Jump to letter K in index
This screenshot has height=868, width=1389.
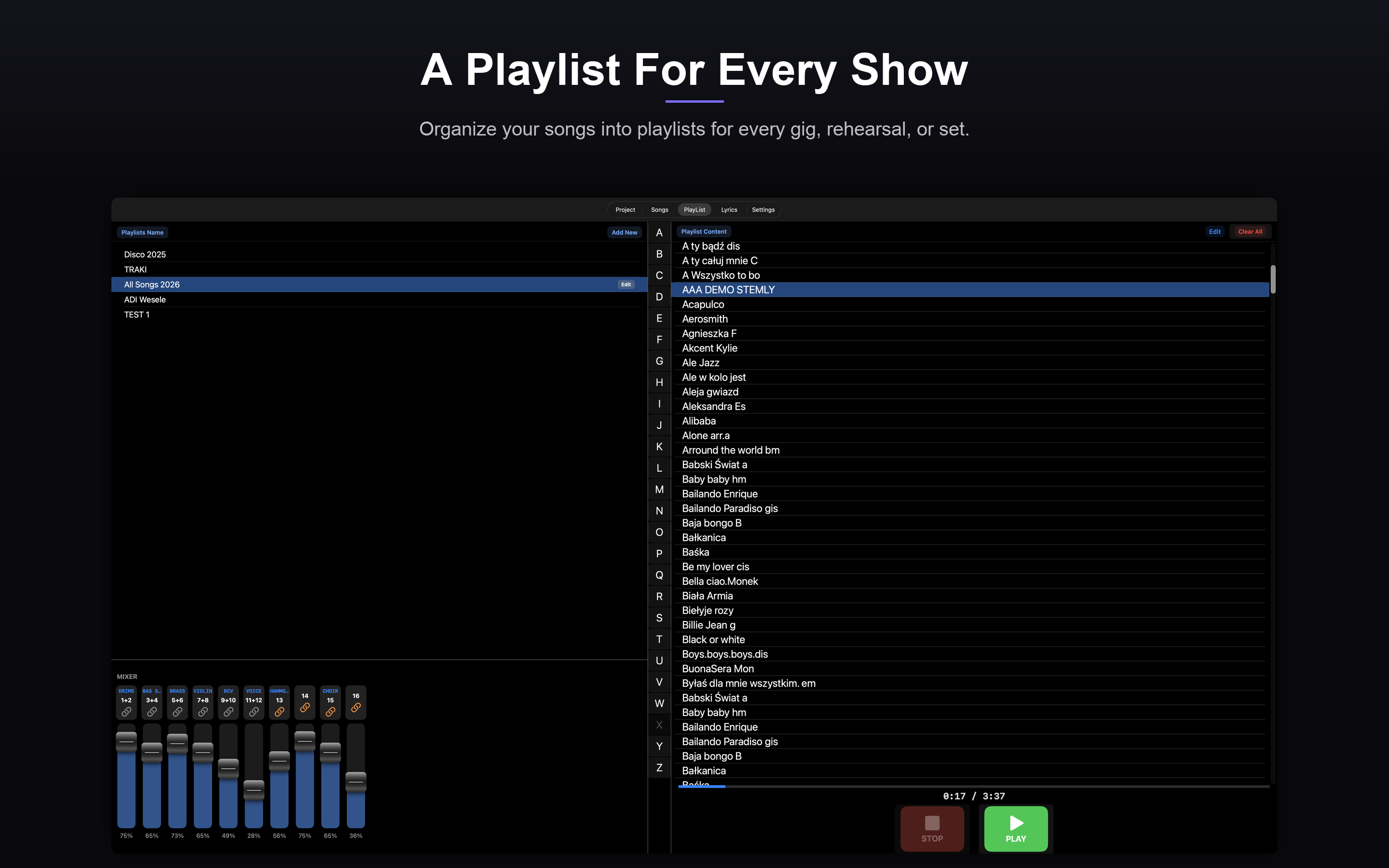(x=659, y=447)
